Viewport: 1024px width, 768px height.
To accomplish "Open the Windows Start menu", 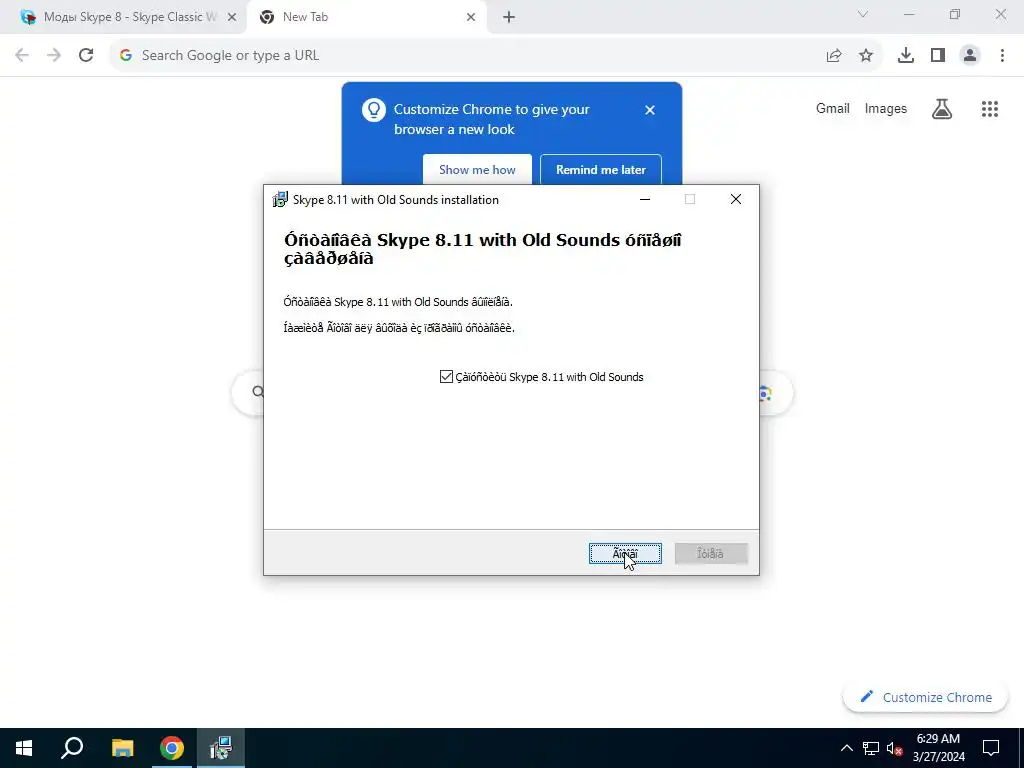I will tap(24, 748).
